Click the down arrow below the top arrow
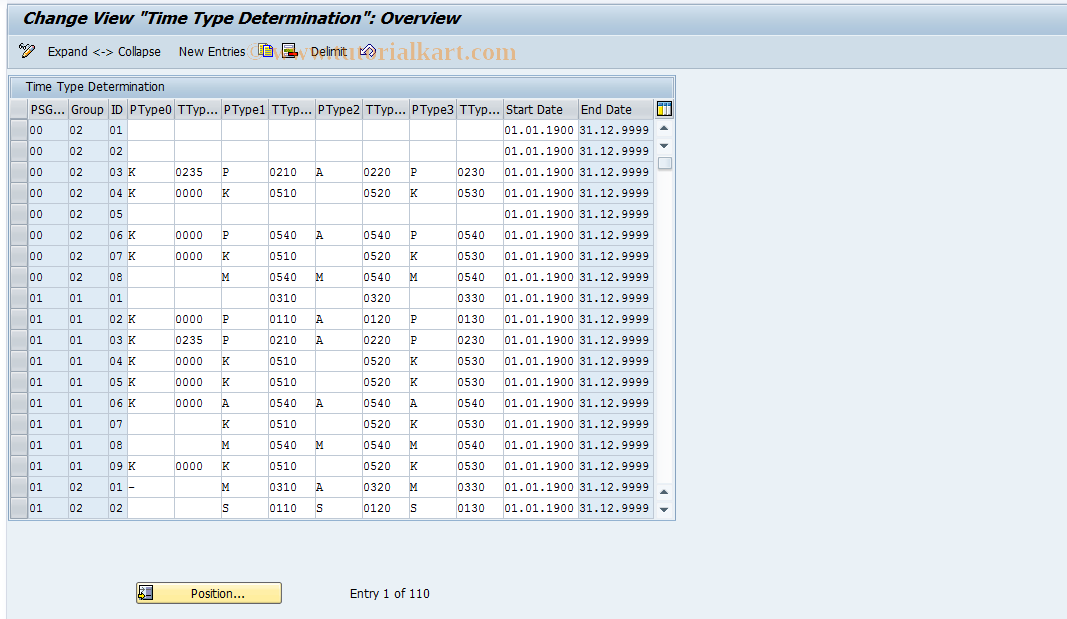 point(664,146)
